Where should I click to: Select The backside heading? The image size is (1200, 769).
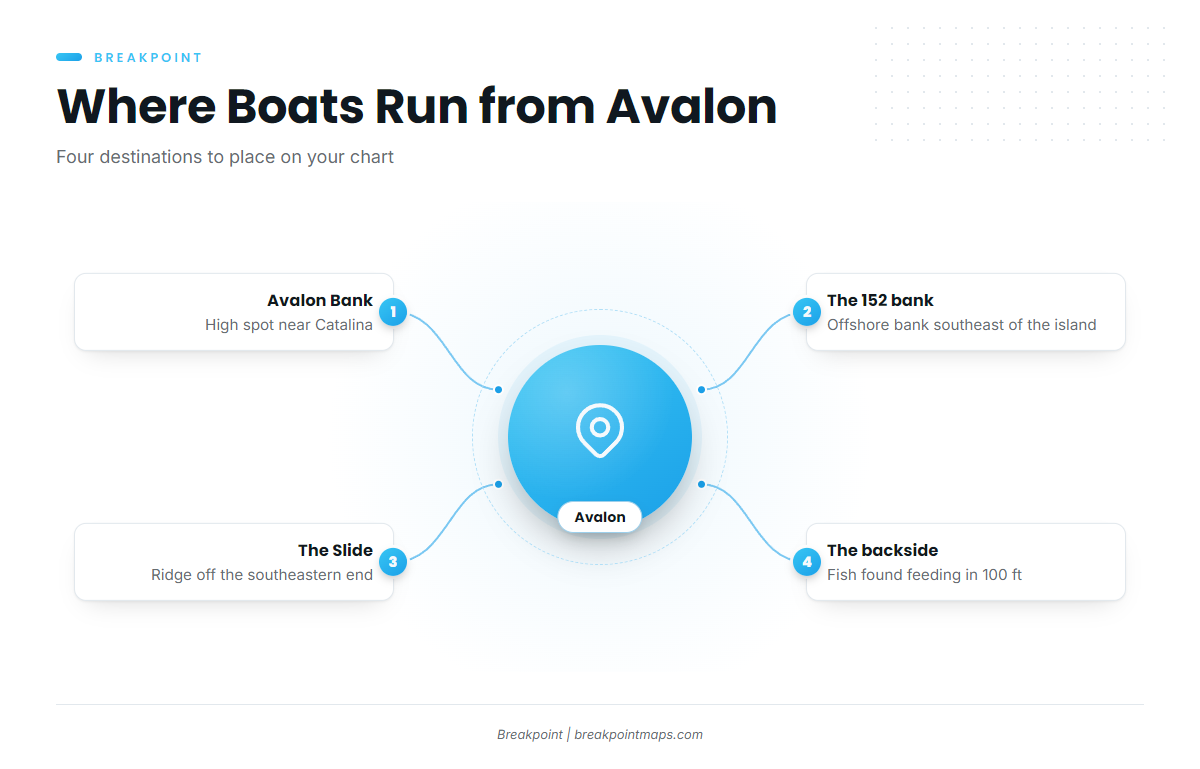click(882, 550)
